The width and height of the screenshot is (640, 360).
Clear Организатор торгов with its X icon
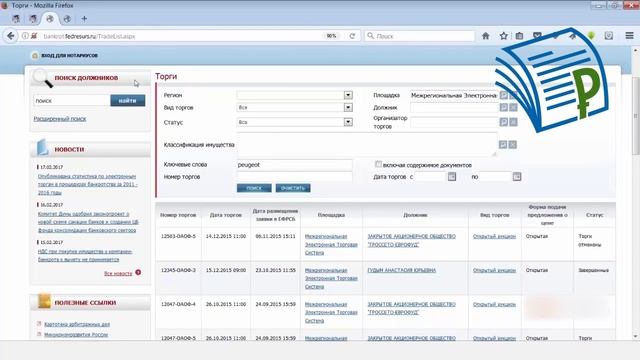513,122
